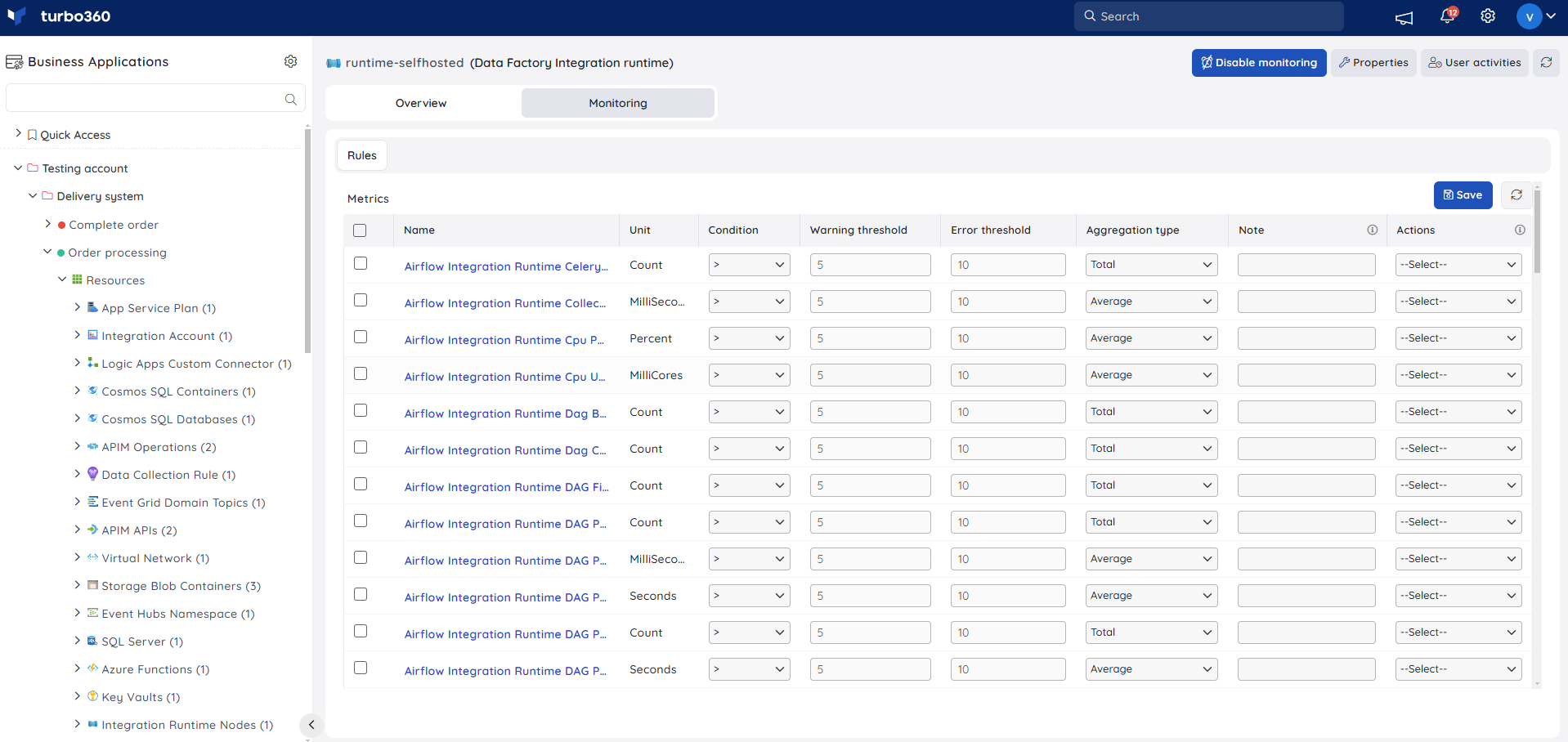Open Airflow Integration Runtime DAG Fi link
Image resolution: width=1568 pixels, height=742 pixels.
pos(506,487)
